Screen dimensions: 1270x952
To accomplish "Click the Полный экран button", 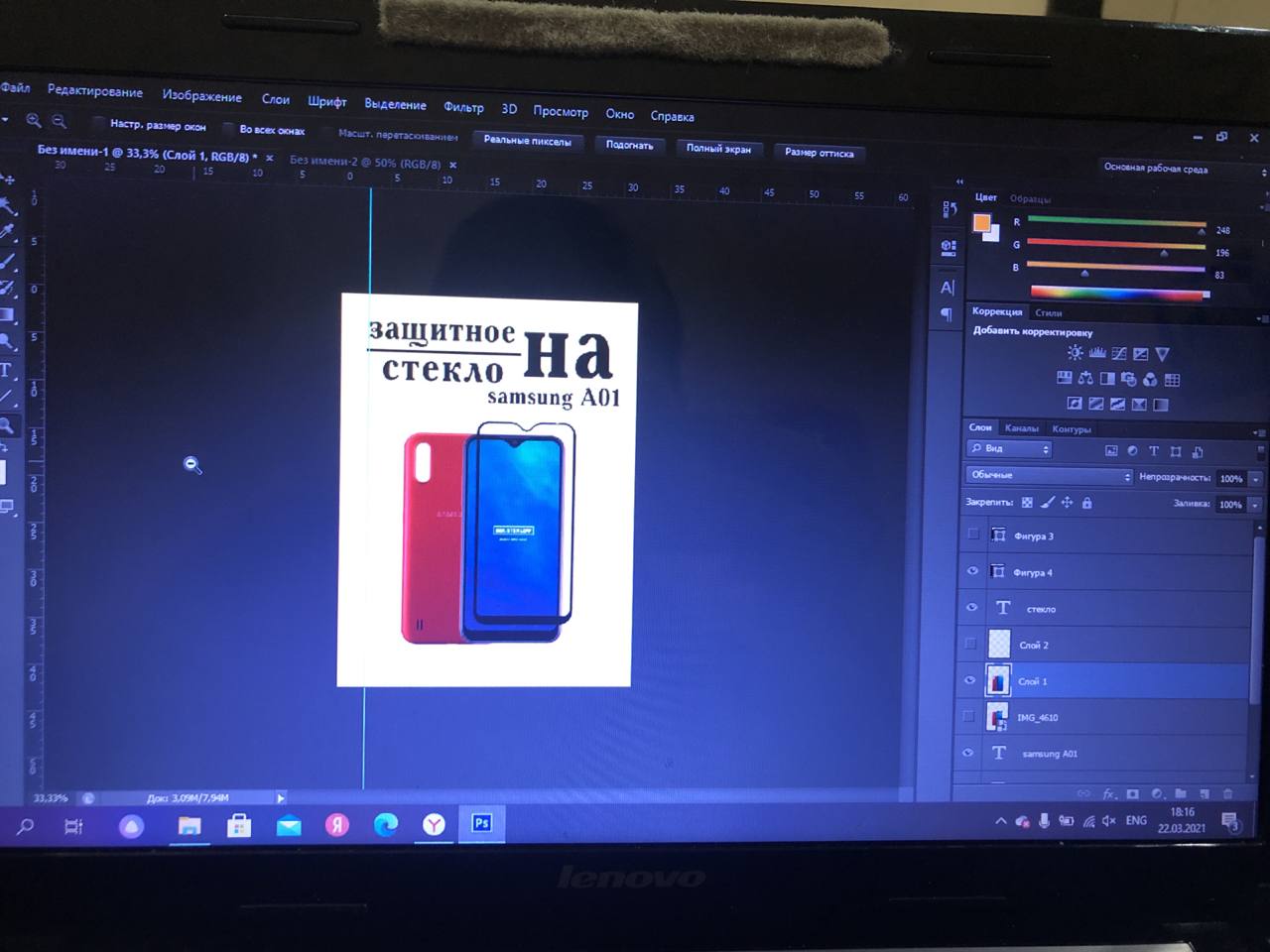I will coord(718,149).
